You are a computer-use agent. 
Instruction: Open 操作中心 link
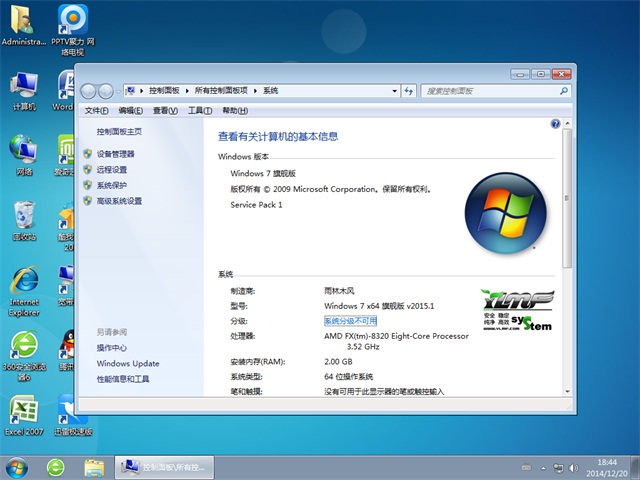click(x=112, y=348)
